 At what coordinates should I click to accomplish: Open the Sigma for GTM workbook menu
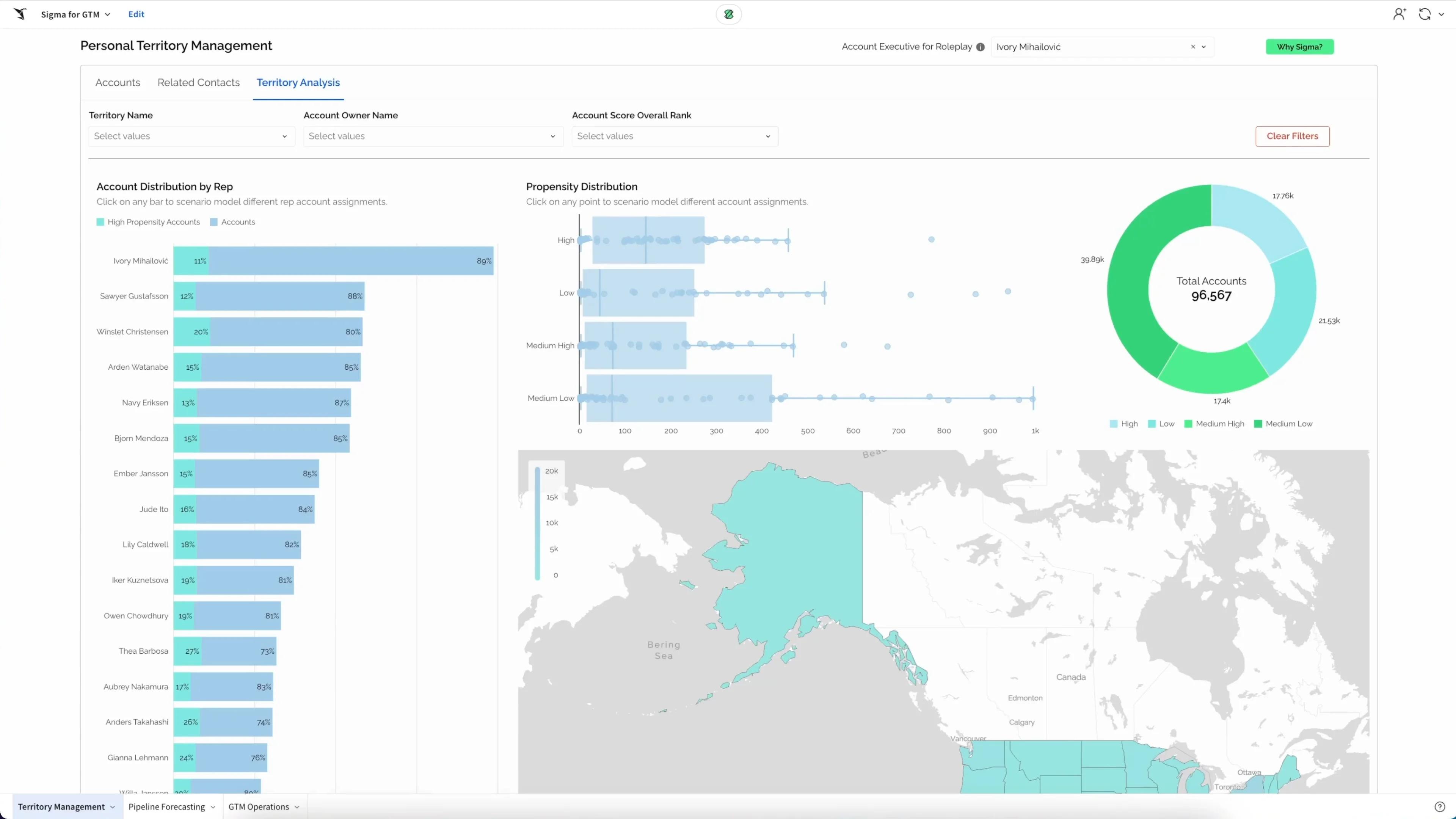(76, 14)
